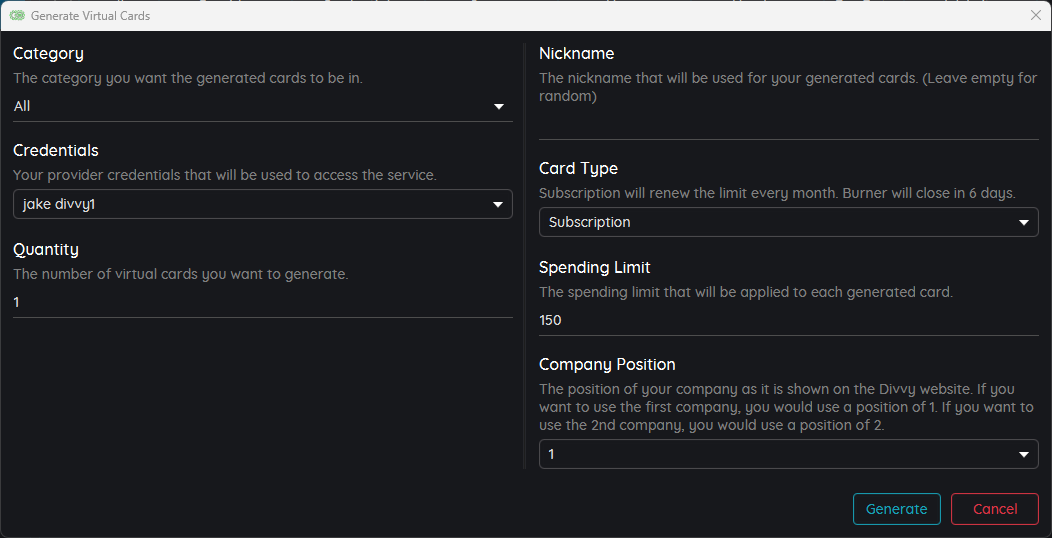Screen dimensions: 1052x538
Task: Open the 'jake divvy1' credentials combo box
Action: pyautogui.click(x=263, y=205)
